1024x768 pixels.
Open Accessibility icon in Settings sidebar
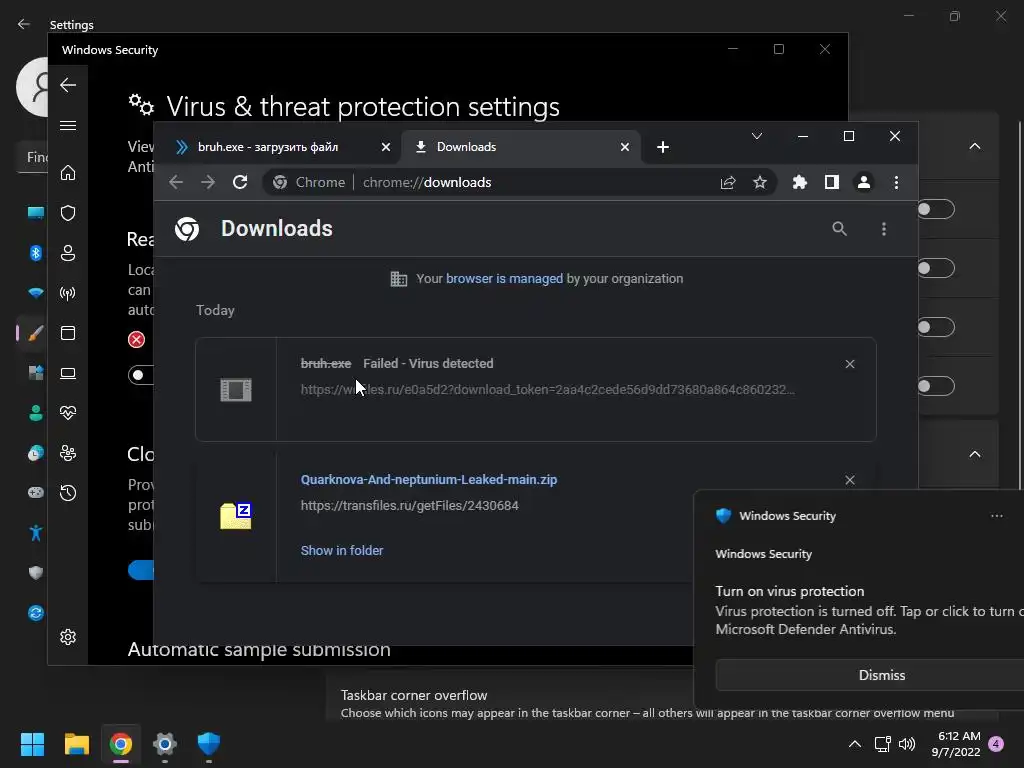[x=36, y=533]
